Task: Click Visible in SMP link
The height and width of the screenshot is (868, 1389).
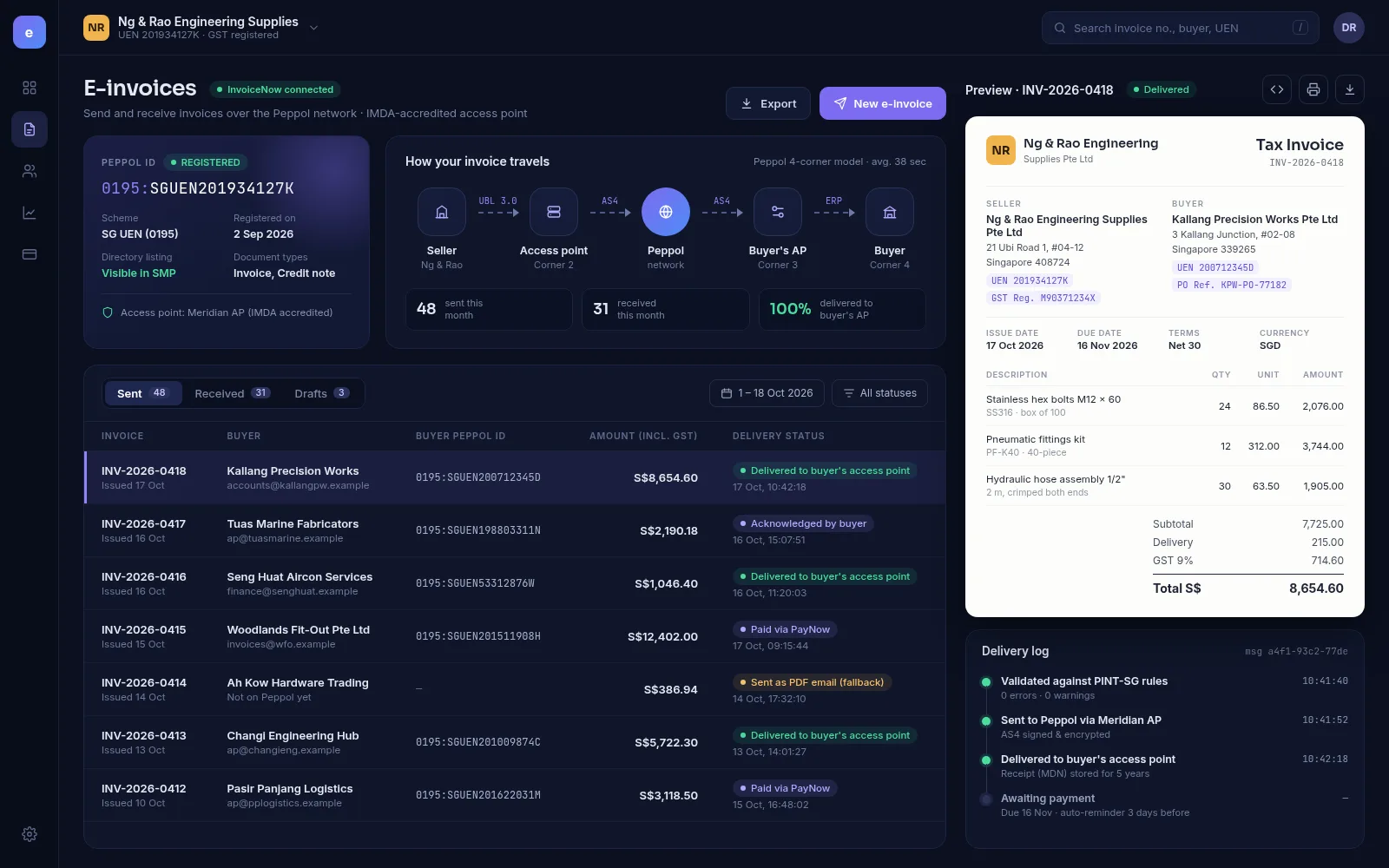Action: (139, 273)
